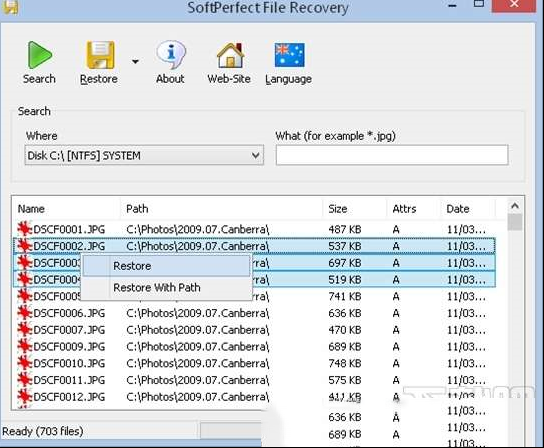Click the 470 KB size cell

click(345, 330)
